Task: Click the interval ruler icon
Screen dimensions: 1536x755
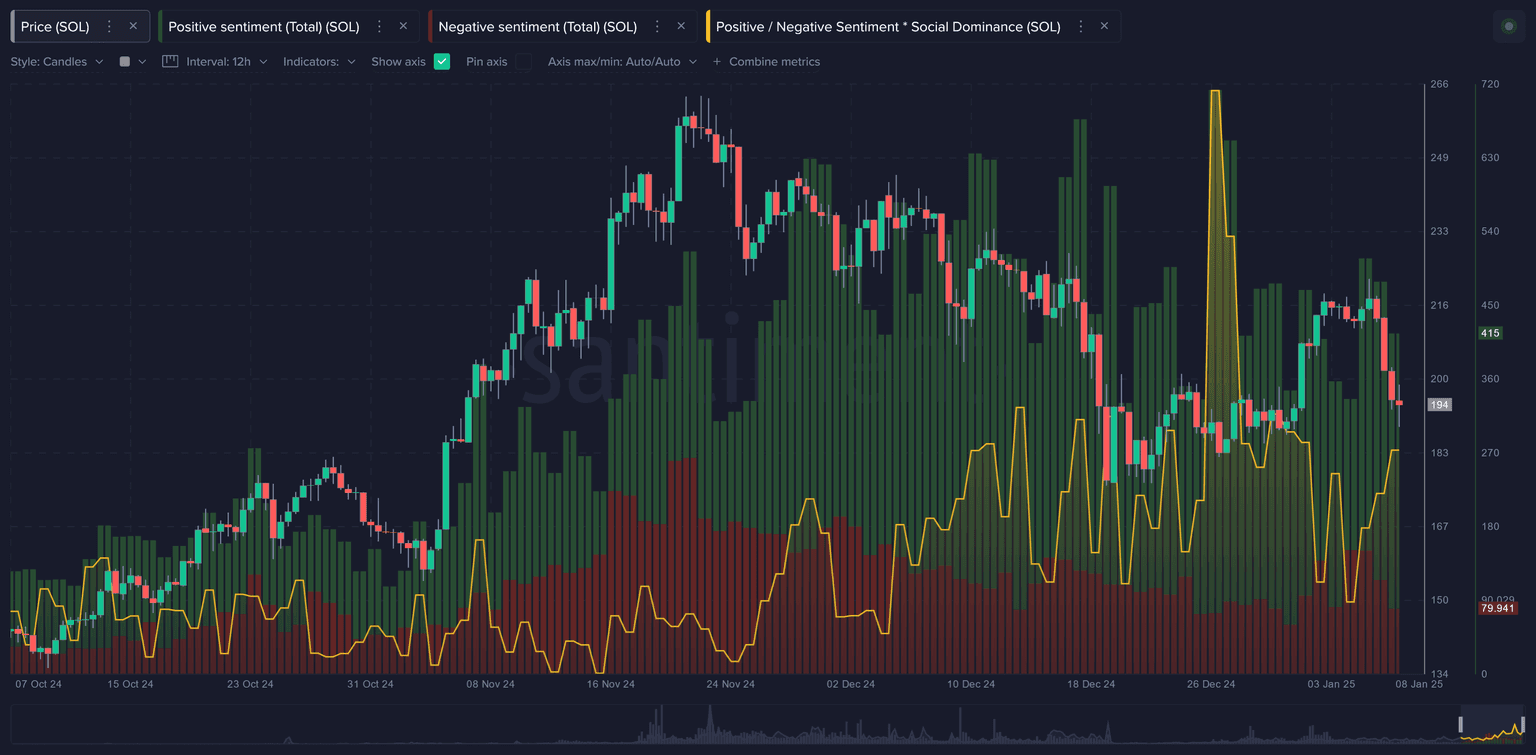Action: click(x=170, y=62)
